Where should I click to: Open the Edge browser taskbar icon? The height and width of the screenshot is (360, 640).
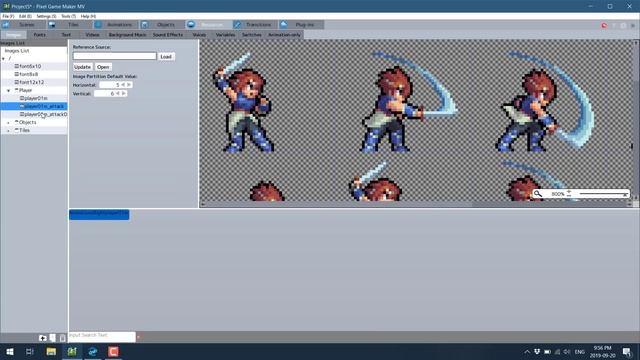(93, 351)
